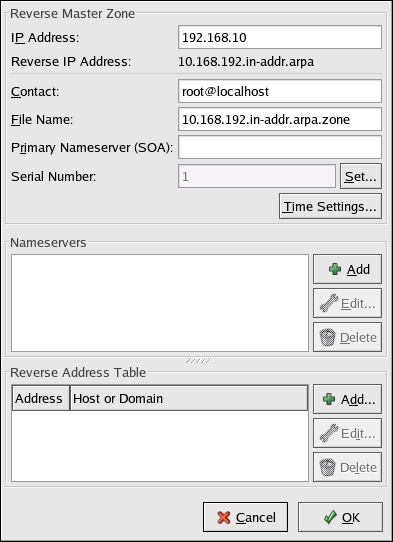Click wrench icon in Reverse Address Table Edit

coord(329,433)
